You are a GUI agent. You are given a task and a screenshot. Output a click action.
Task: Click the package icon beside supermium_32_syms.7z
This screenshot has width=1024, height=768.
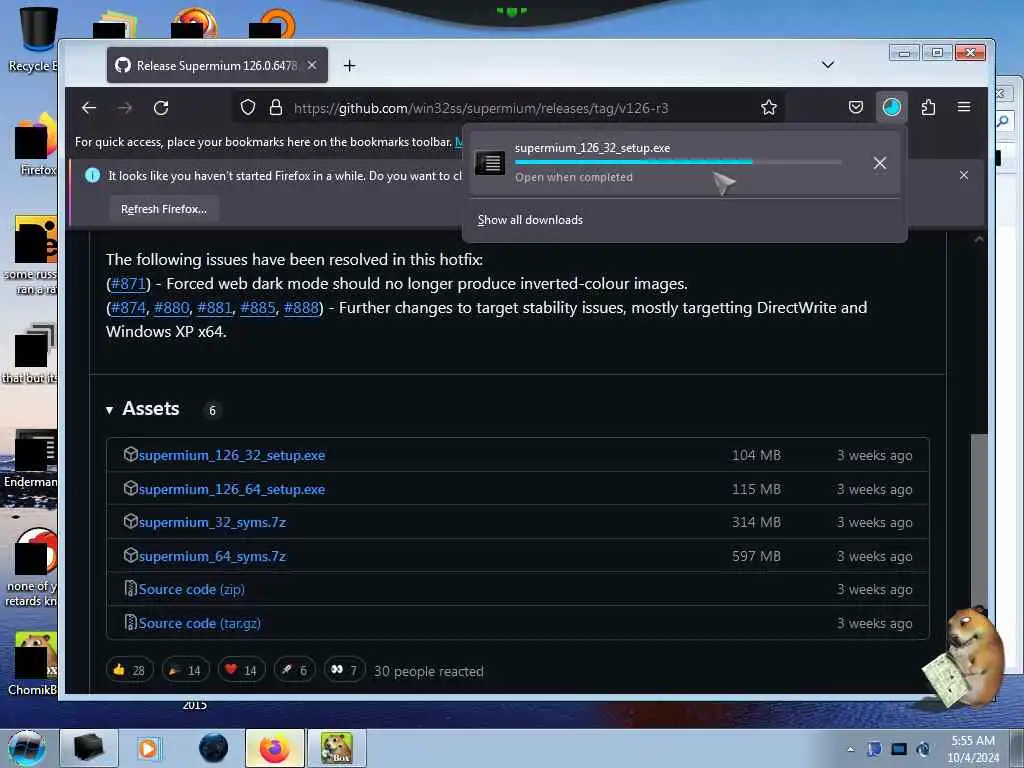[131, 521]
